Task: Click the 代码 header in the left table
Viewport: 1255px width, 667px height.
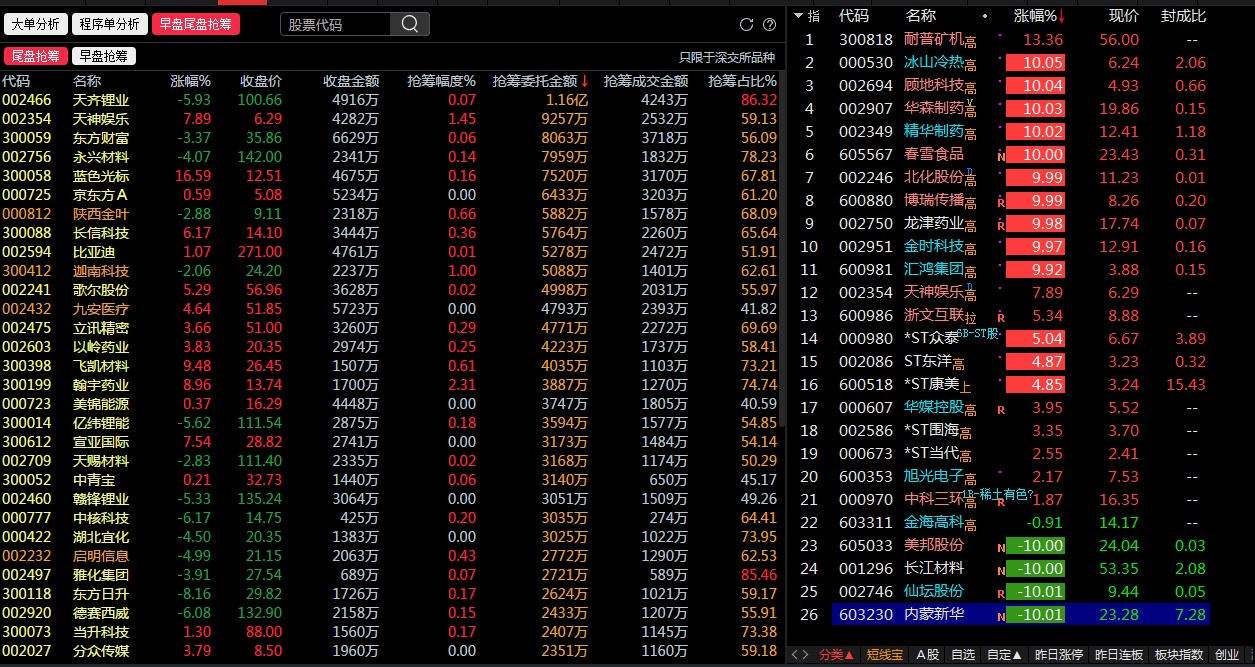Action: tap(16, 80)
